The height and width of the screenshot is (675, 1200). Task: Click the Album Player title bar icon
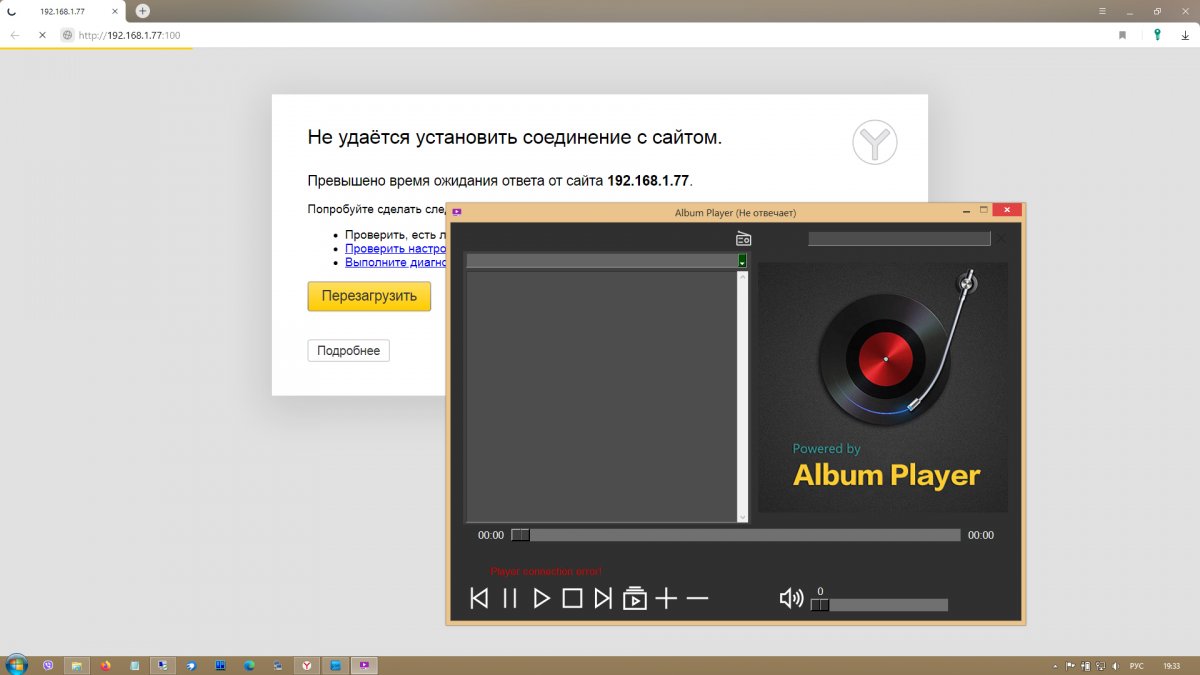coord(457,212)
